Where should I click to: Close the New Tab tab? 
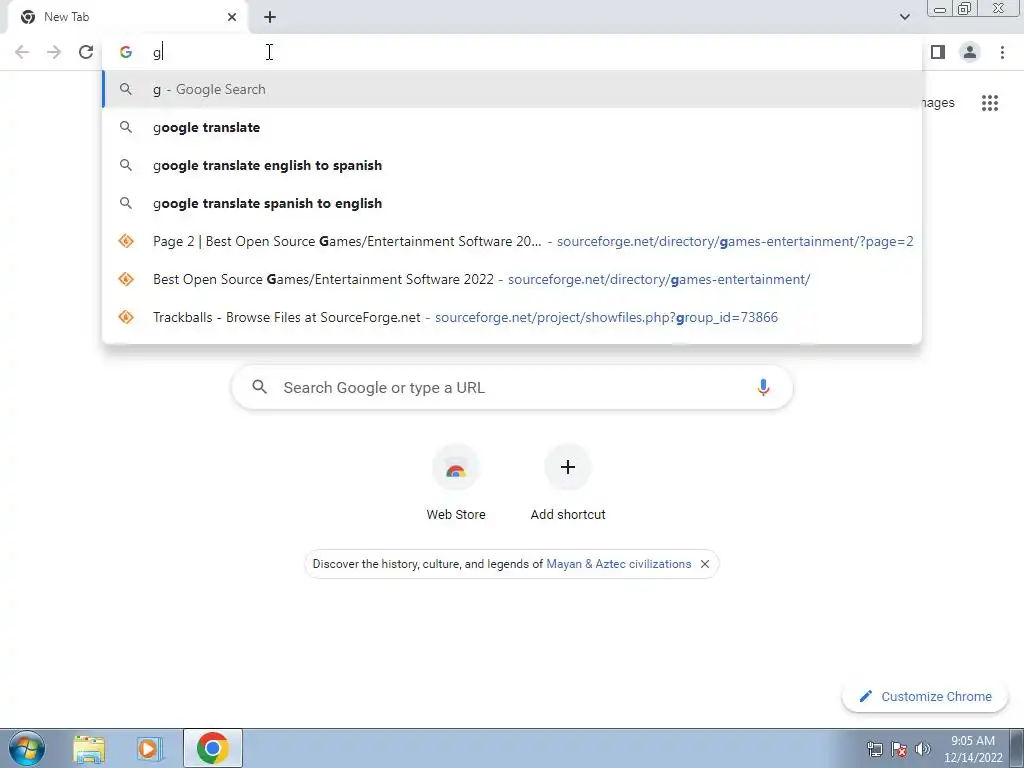(232, 17)
